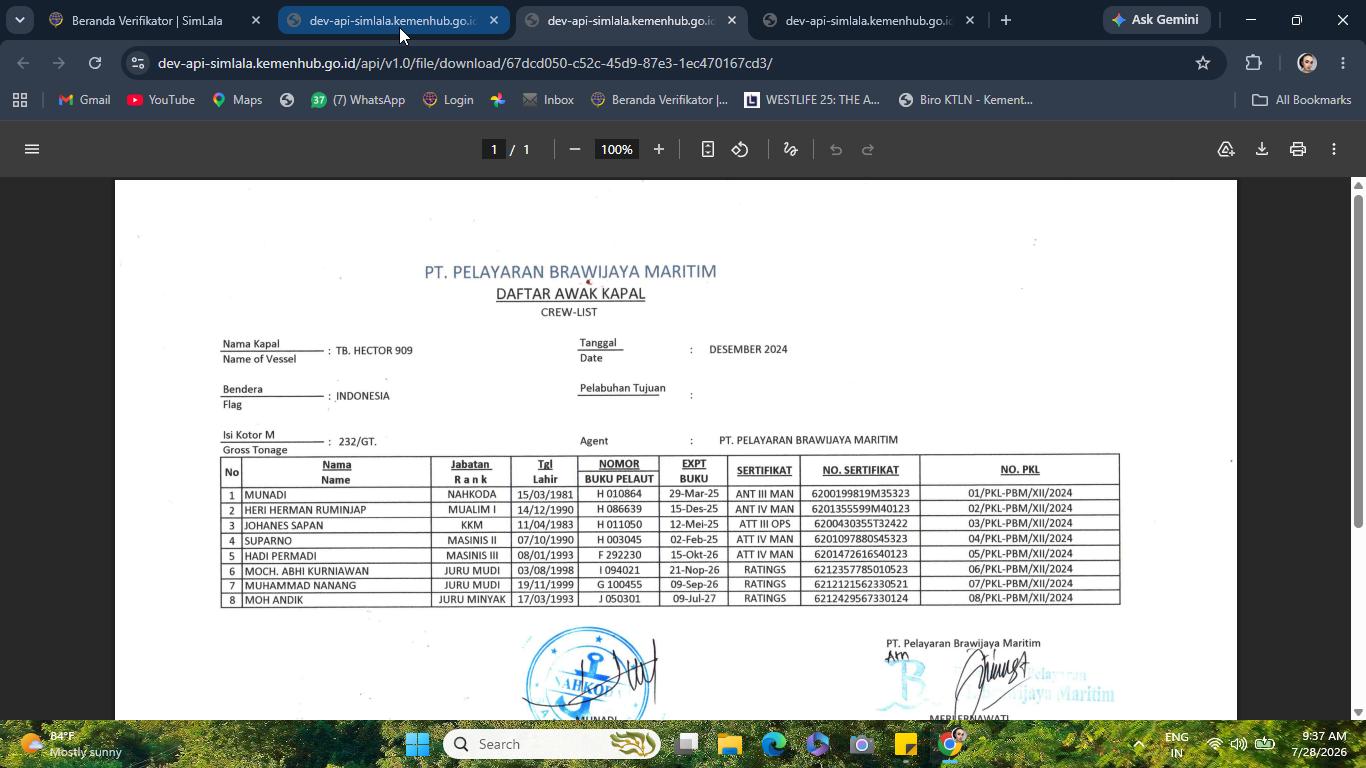The image size is (1366, 768).
Task: Open Sticky Notes from taskbar
Action: (906, 744)
